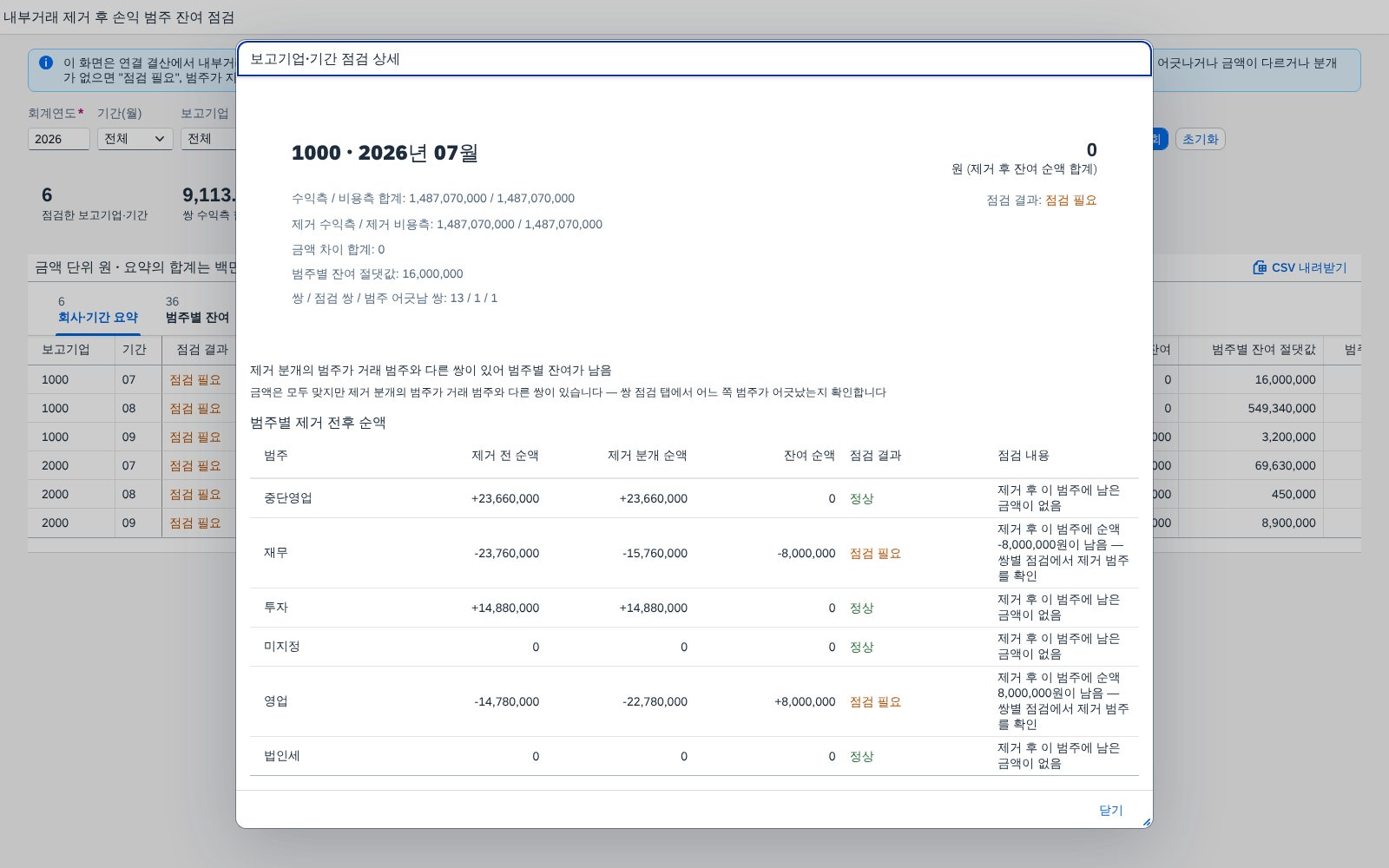Open the 기간(월) 전체 dropdown
This screenshot has width=1389, height=868.
135,139
